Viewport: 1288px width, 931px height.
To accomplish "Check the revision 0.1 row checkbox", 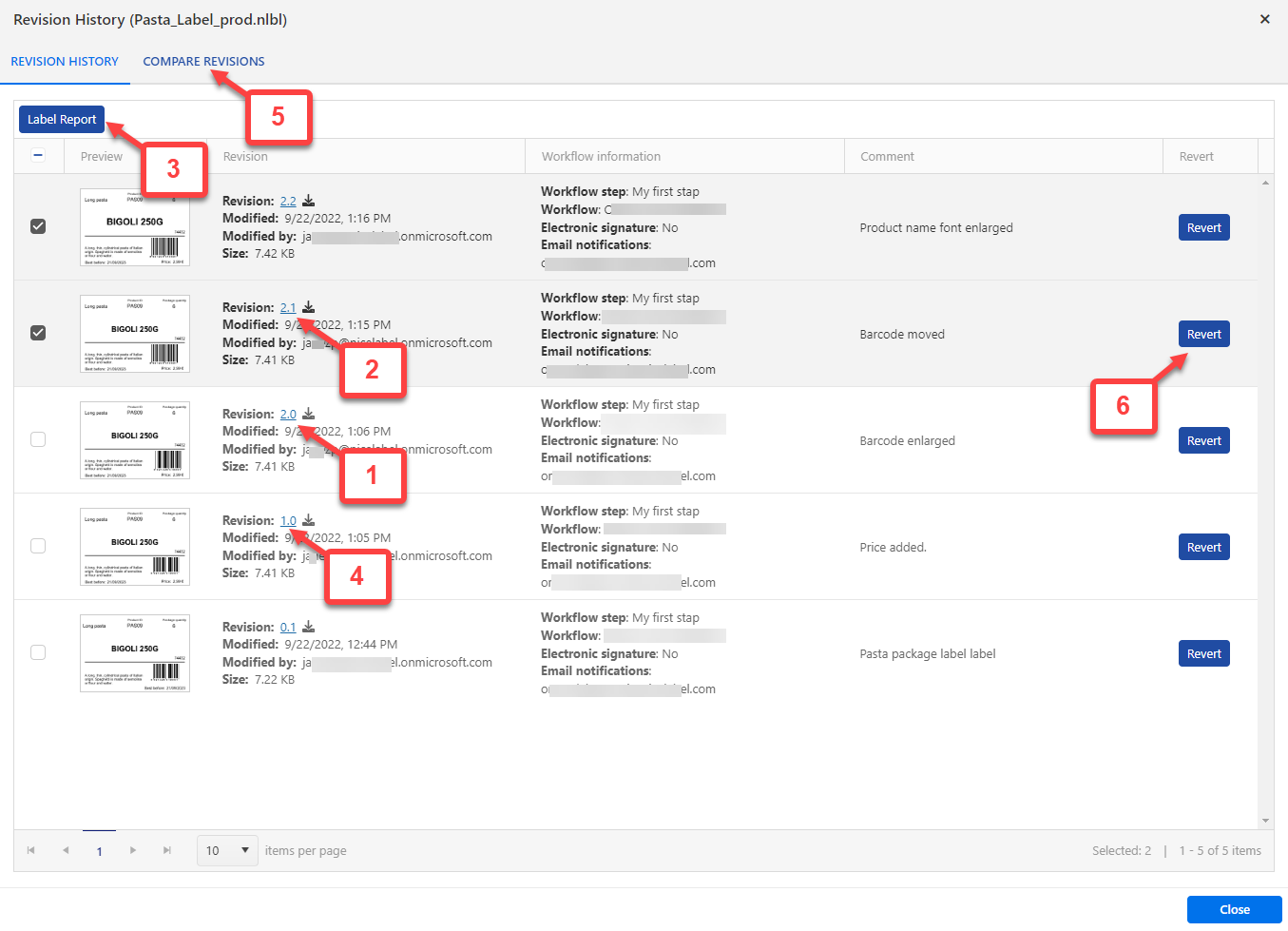I will click(38, 652).
